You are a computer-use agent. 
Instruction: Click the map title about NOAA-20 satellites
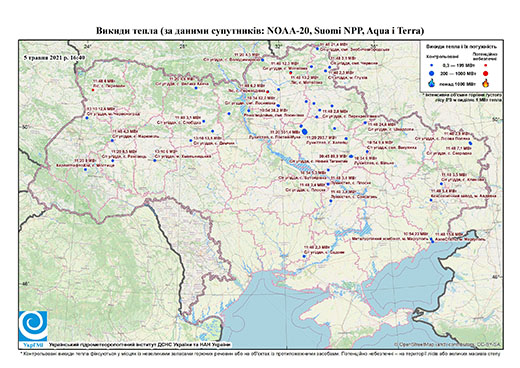[x=260, y=31]
